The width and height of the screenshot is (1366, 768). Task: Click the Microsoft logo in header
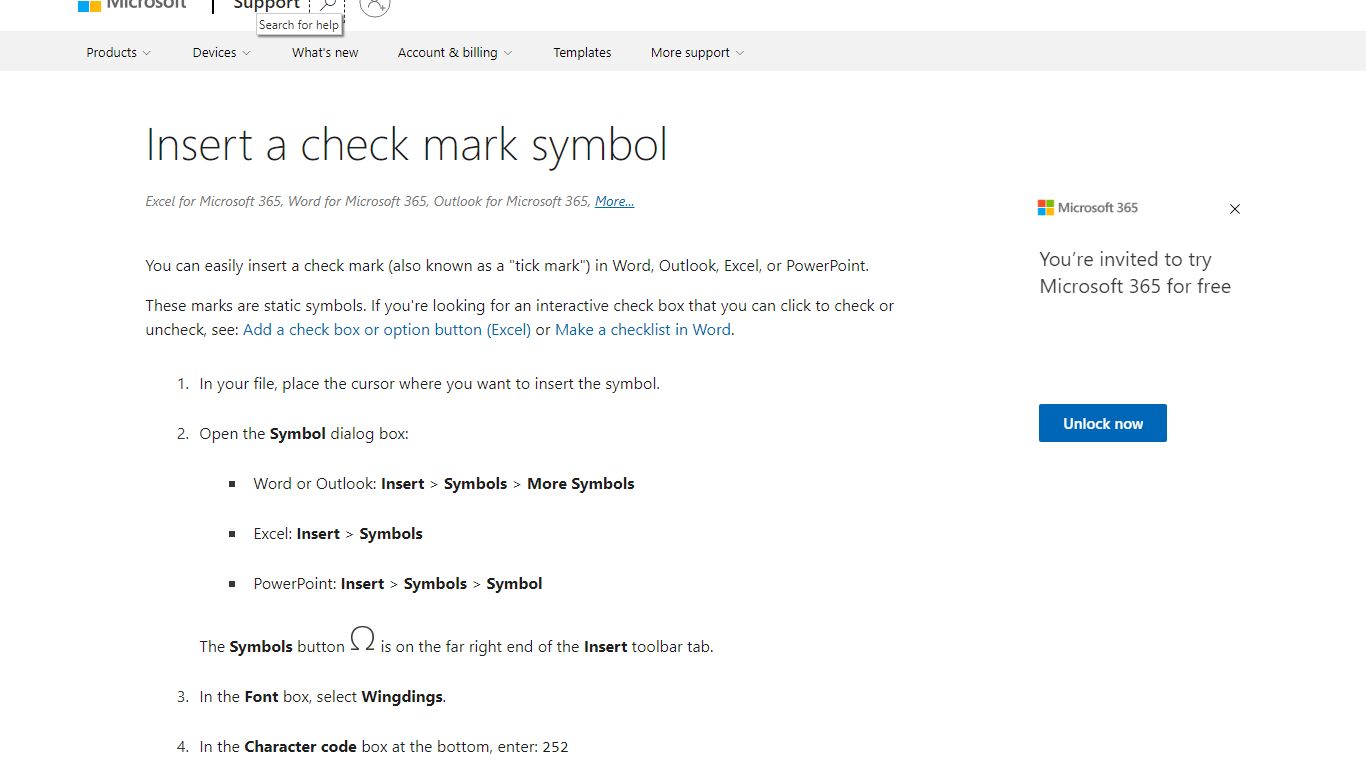131,5
